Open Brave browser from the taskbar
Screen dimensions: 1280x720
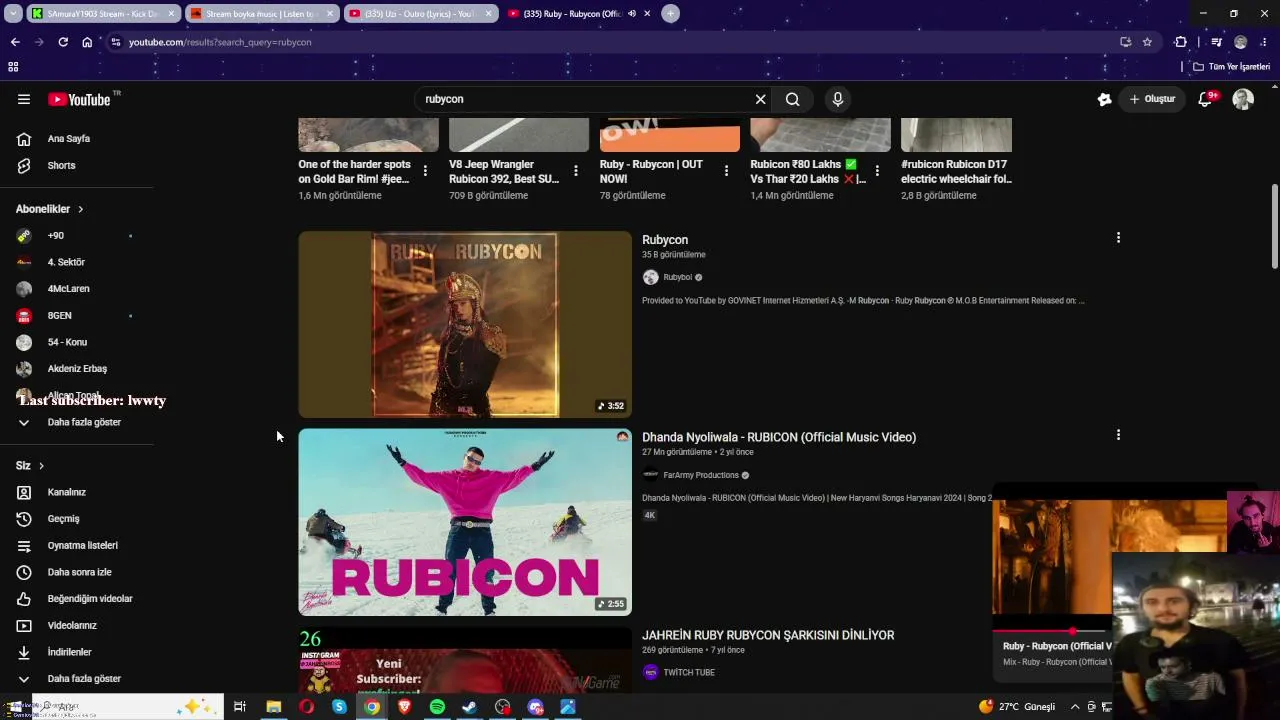(x=405, y=707)
